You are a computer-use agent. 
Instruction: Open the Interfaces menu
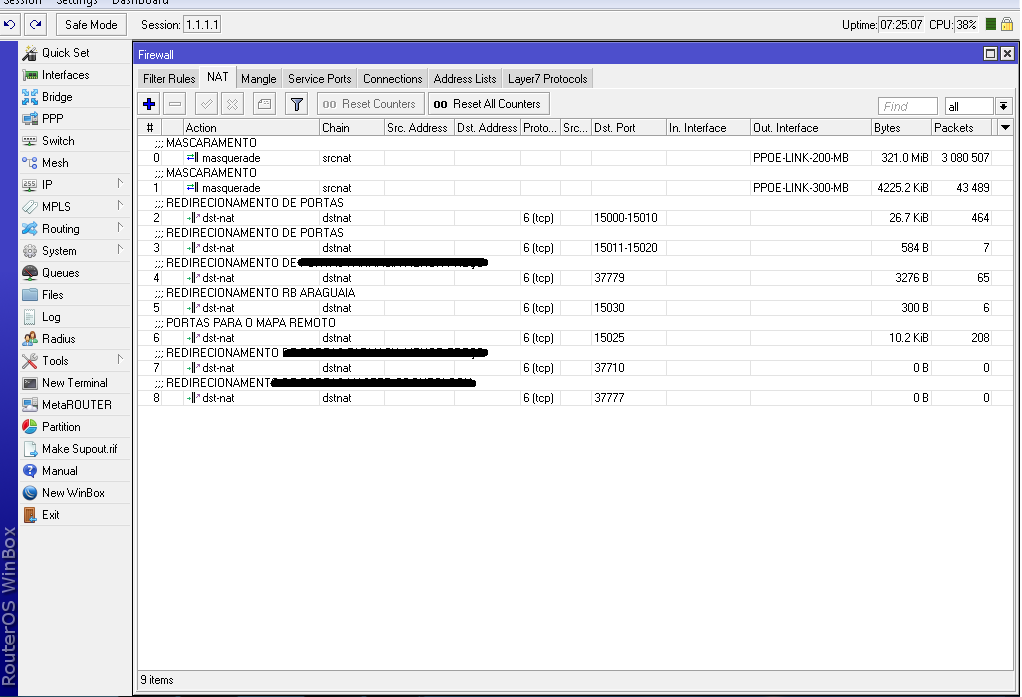(x=75, y=75)
